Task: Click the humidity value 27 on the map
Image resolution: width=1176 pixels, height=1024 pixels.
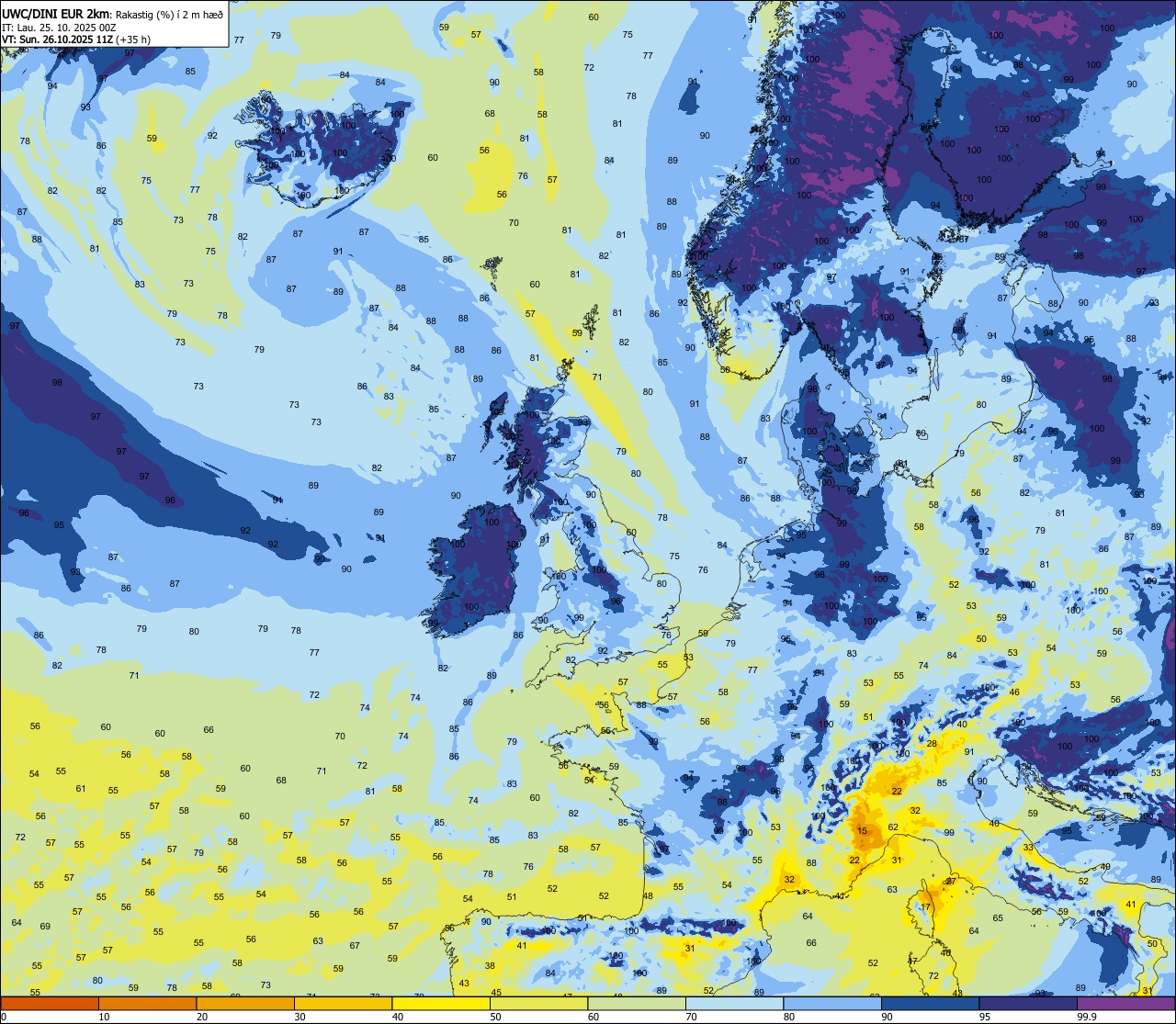Action: [x=951, y=882]
